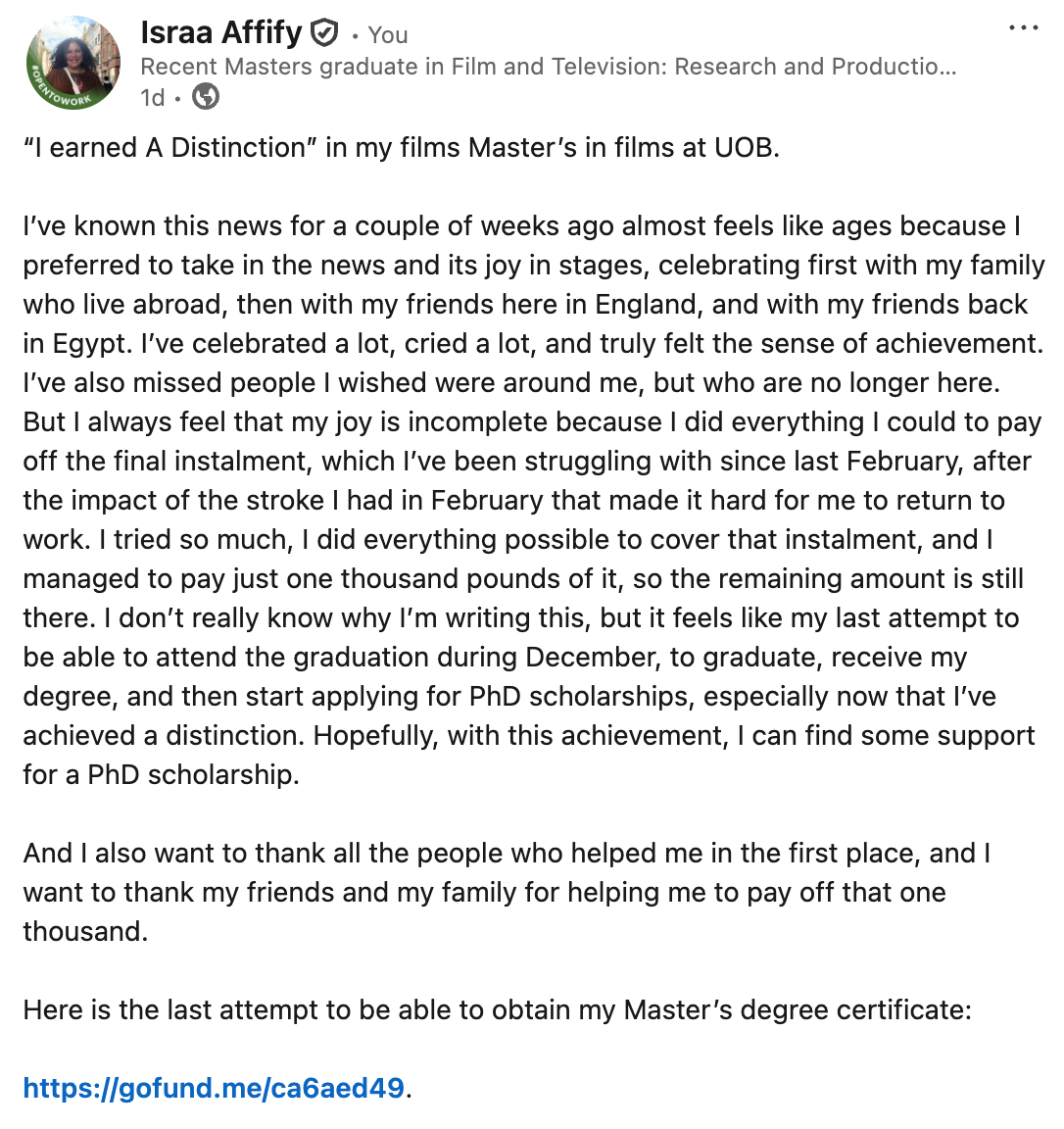Click the globe public visibility icon
The height and width of the screenshot is (1129, 1064).
coord(206,97)
